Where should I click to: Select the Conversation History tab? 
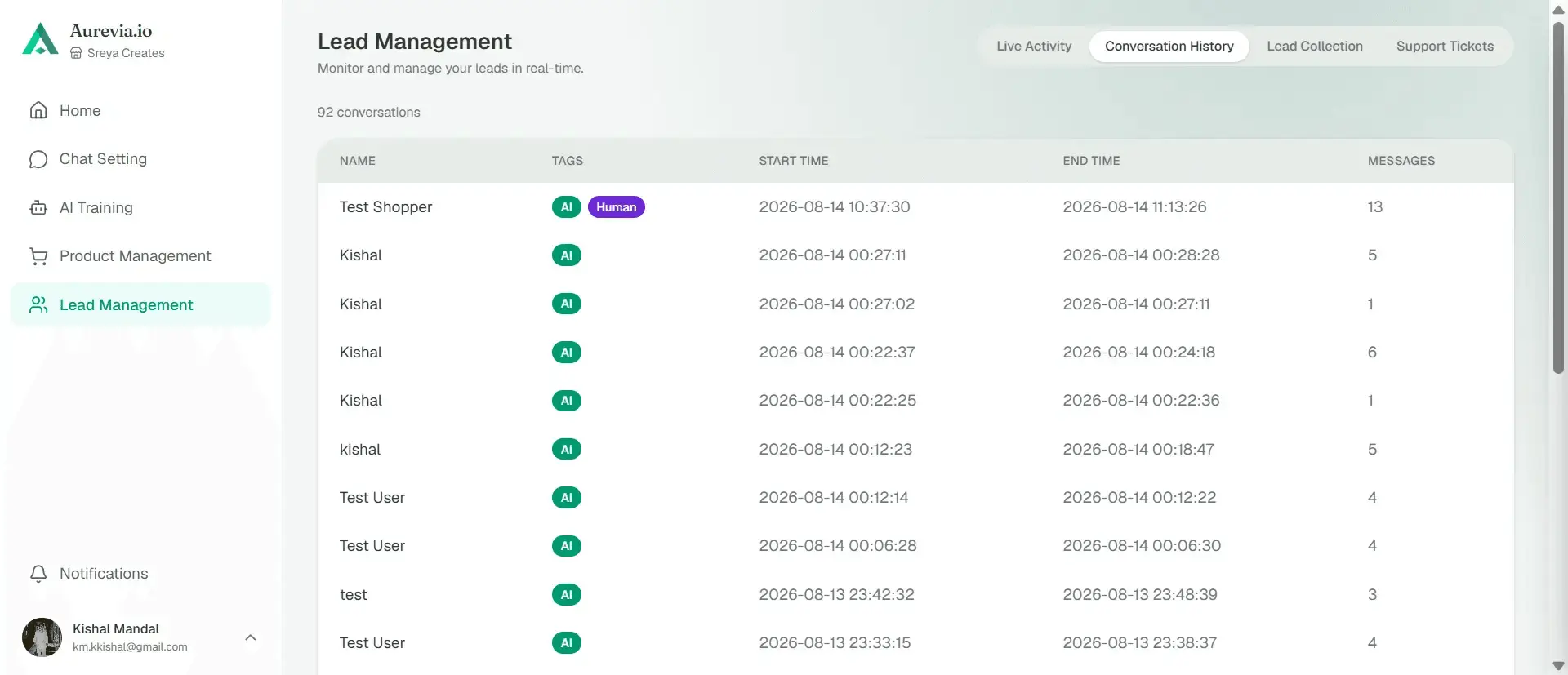(1169, 47)
